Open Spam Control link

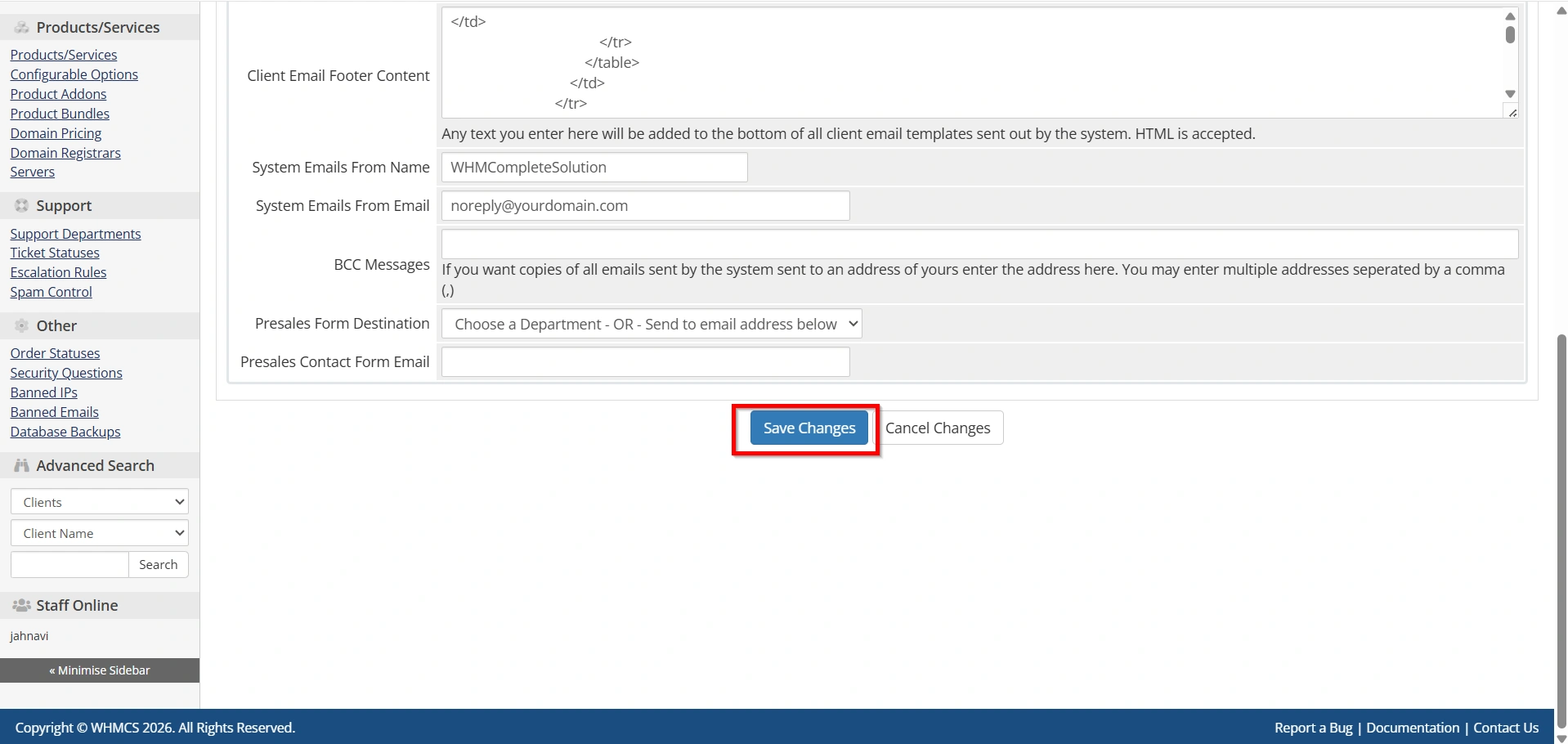52,292
